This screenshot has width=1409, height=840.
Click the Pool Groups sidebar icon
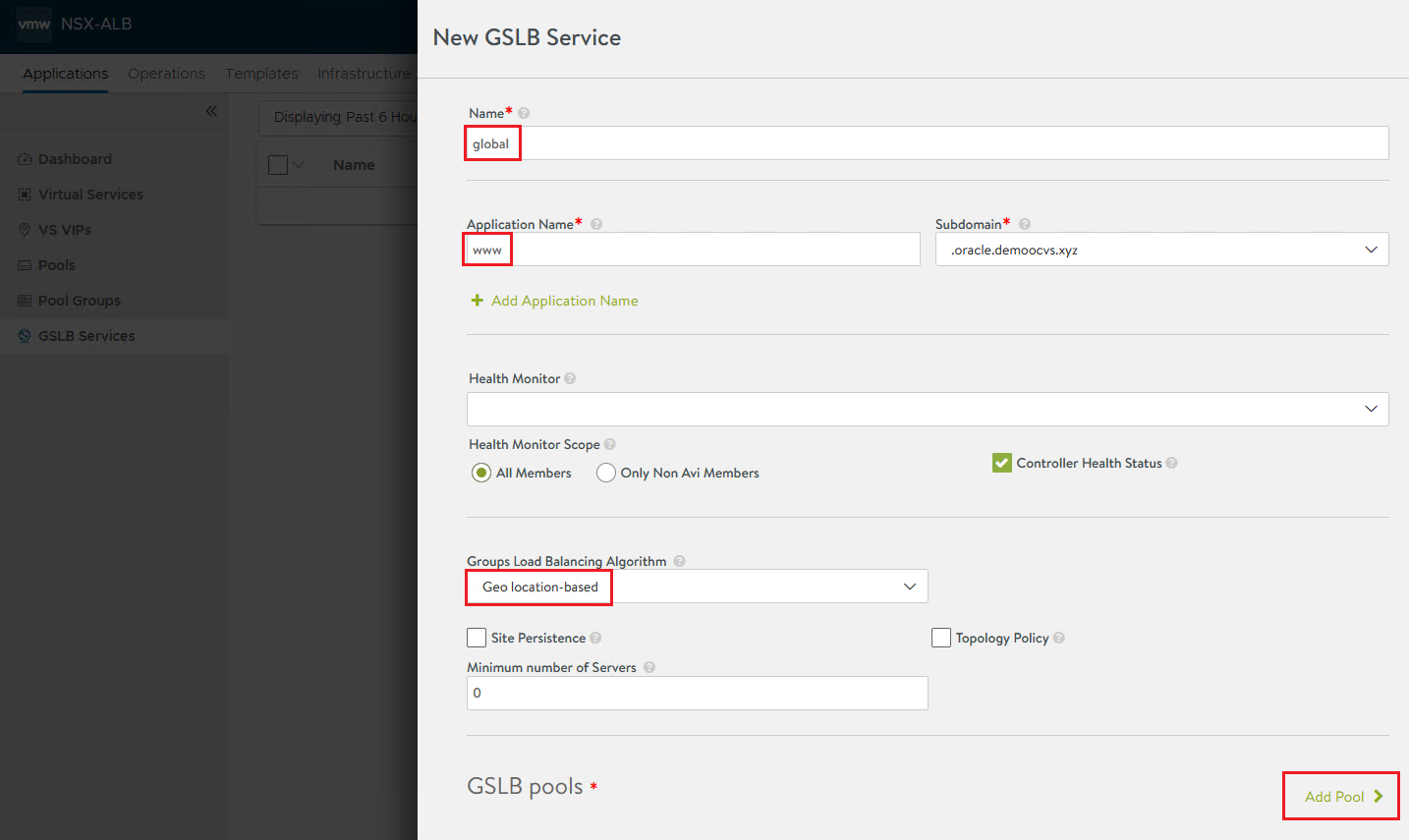(x=25, y=301)
